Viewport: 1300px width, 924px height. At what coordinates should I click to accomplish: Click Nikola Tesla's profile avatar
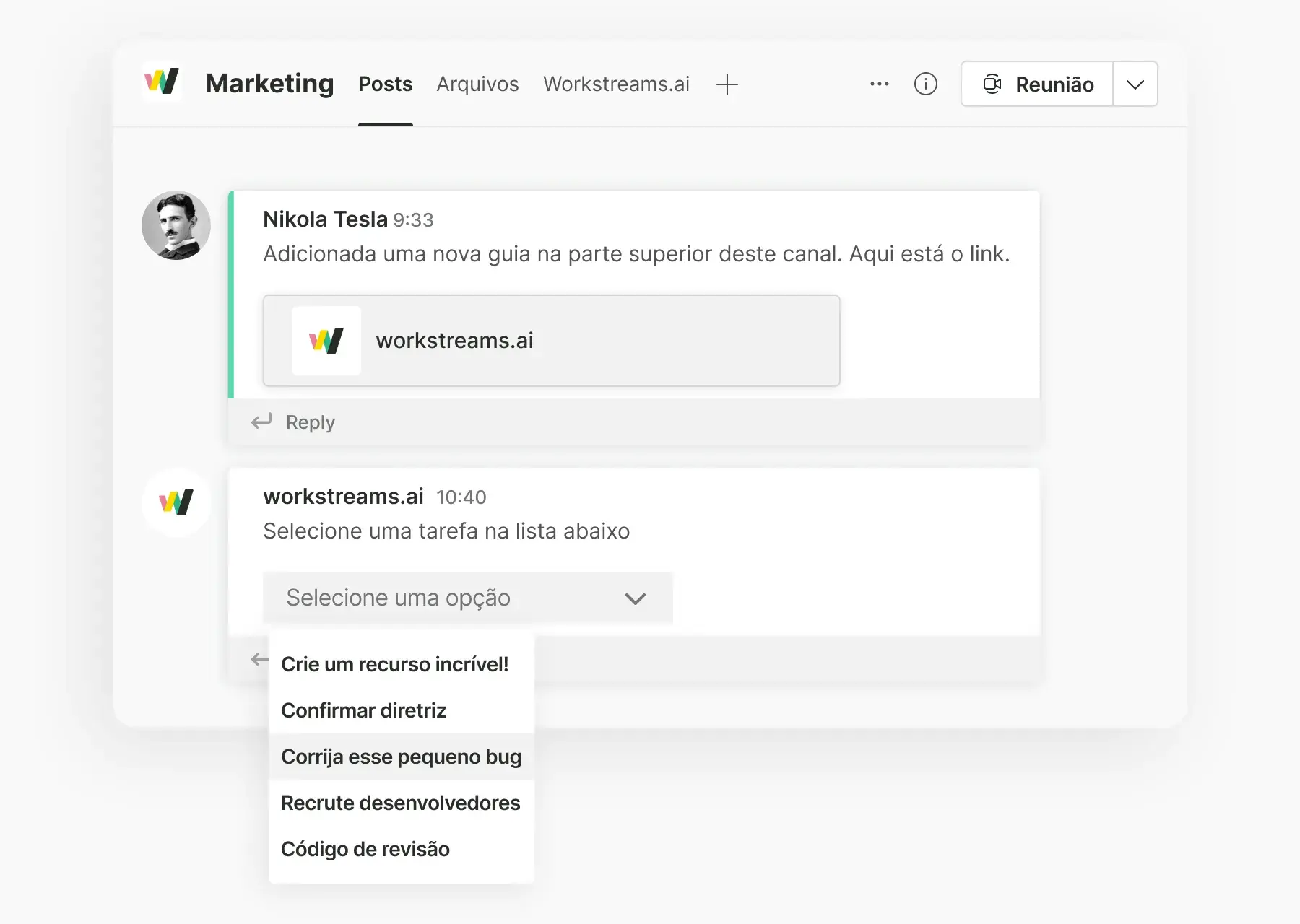[176, 225]
